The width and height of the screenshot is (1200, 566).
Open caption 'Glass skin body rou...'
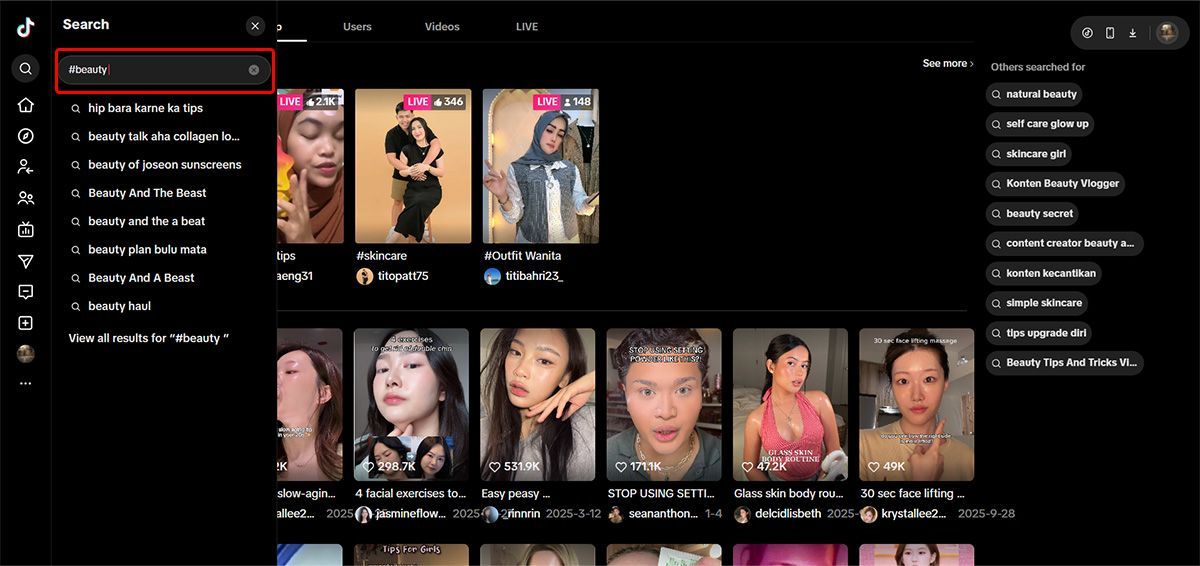[x=789, y=493]
